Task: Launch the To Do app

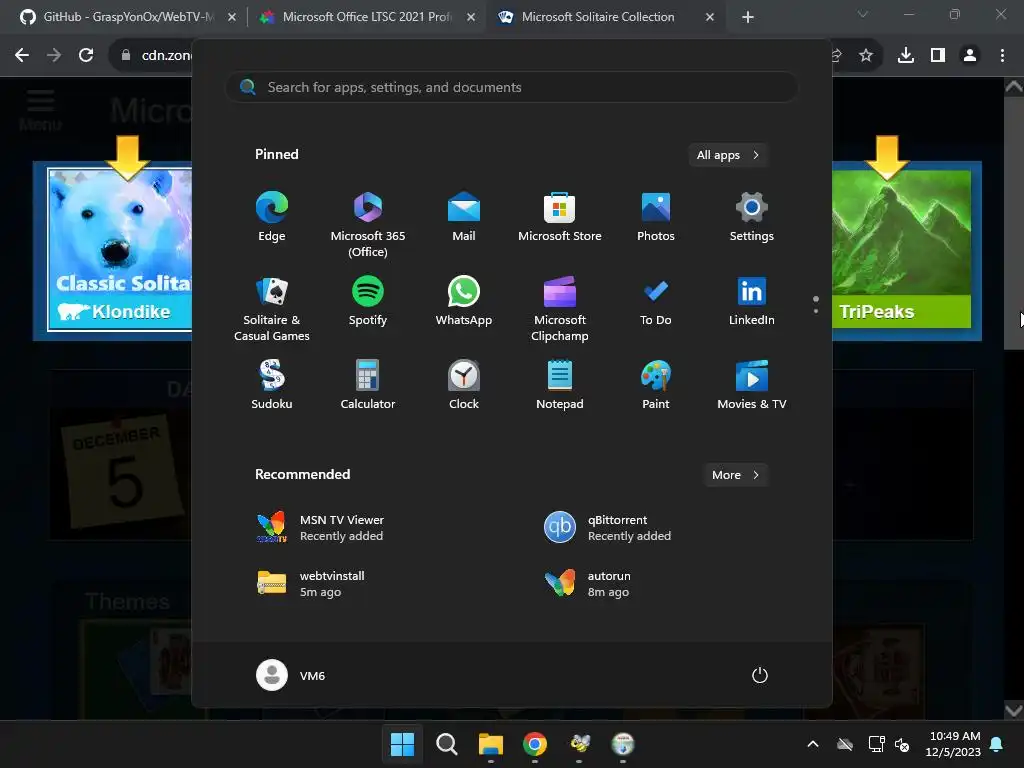Action: point(656,301)
